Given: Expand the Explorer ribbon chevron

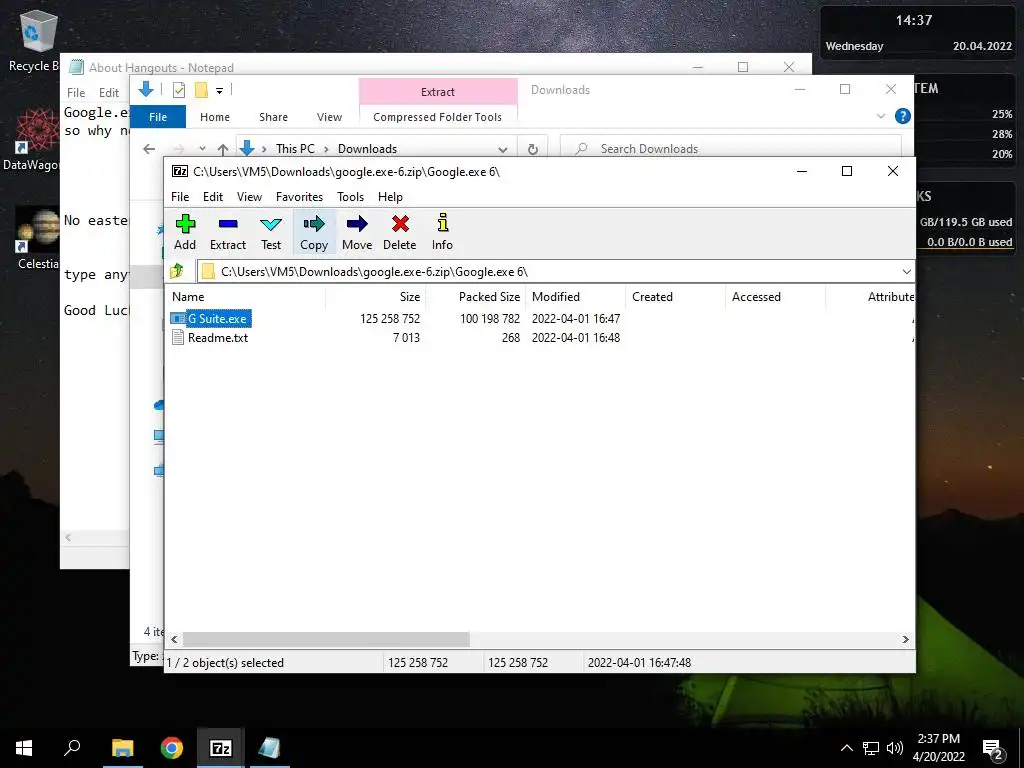Looking at the screenshot, I should [881, 116].
